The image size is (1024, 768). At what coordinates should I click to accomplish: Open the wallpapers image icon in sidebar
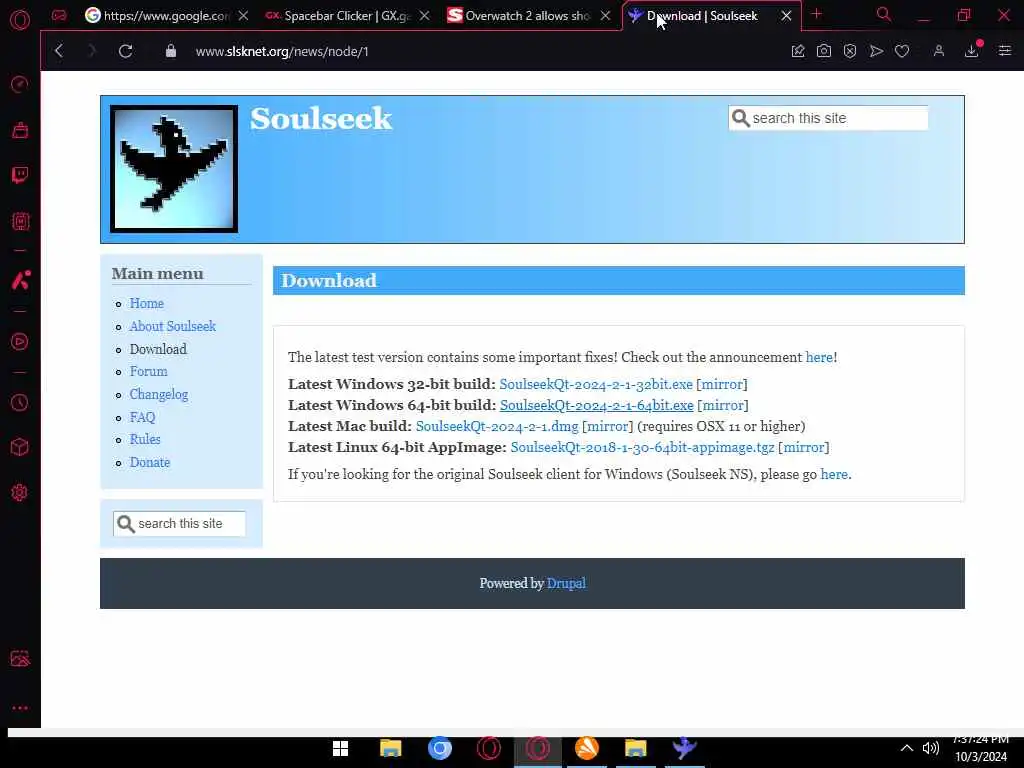pos(20,658)
